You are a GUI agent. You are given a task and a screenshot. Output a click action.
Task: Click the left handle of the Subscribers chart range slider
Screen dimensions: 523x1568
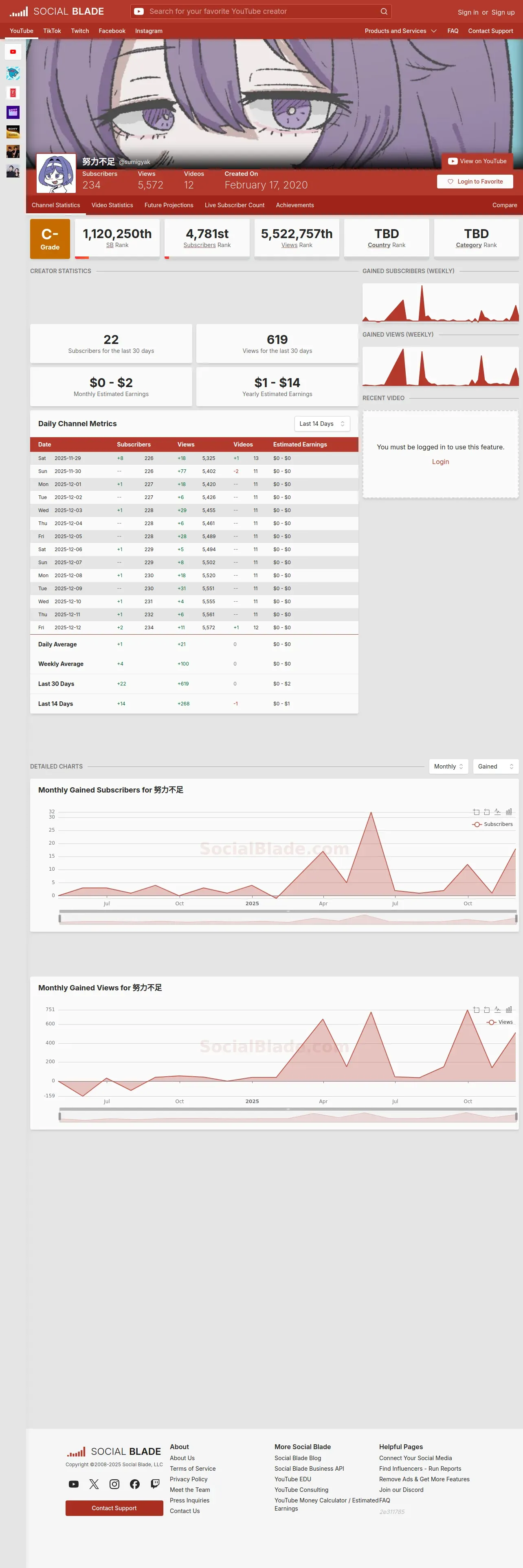point(59,918)
